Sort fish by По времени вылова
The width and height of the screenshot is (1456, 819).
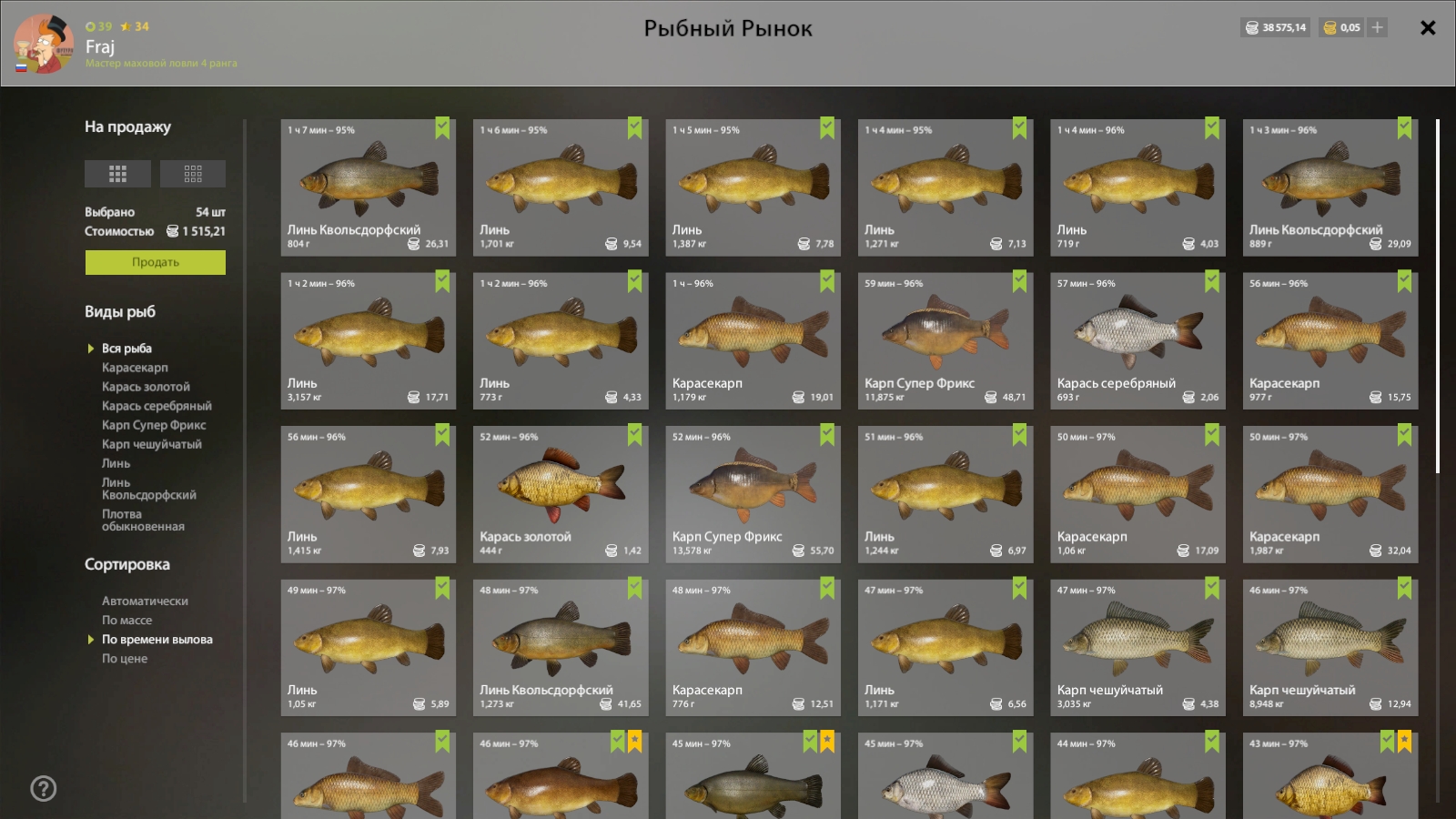tap(157, 640)
